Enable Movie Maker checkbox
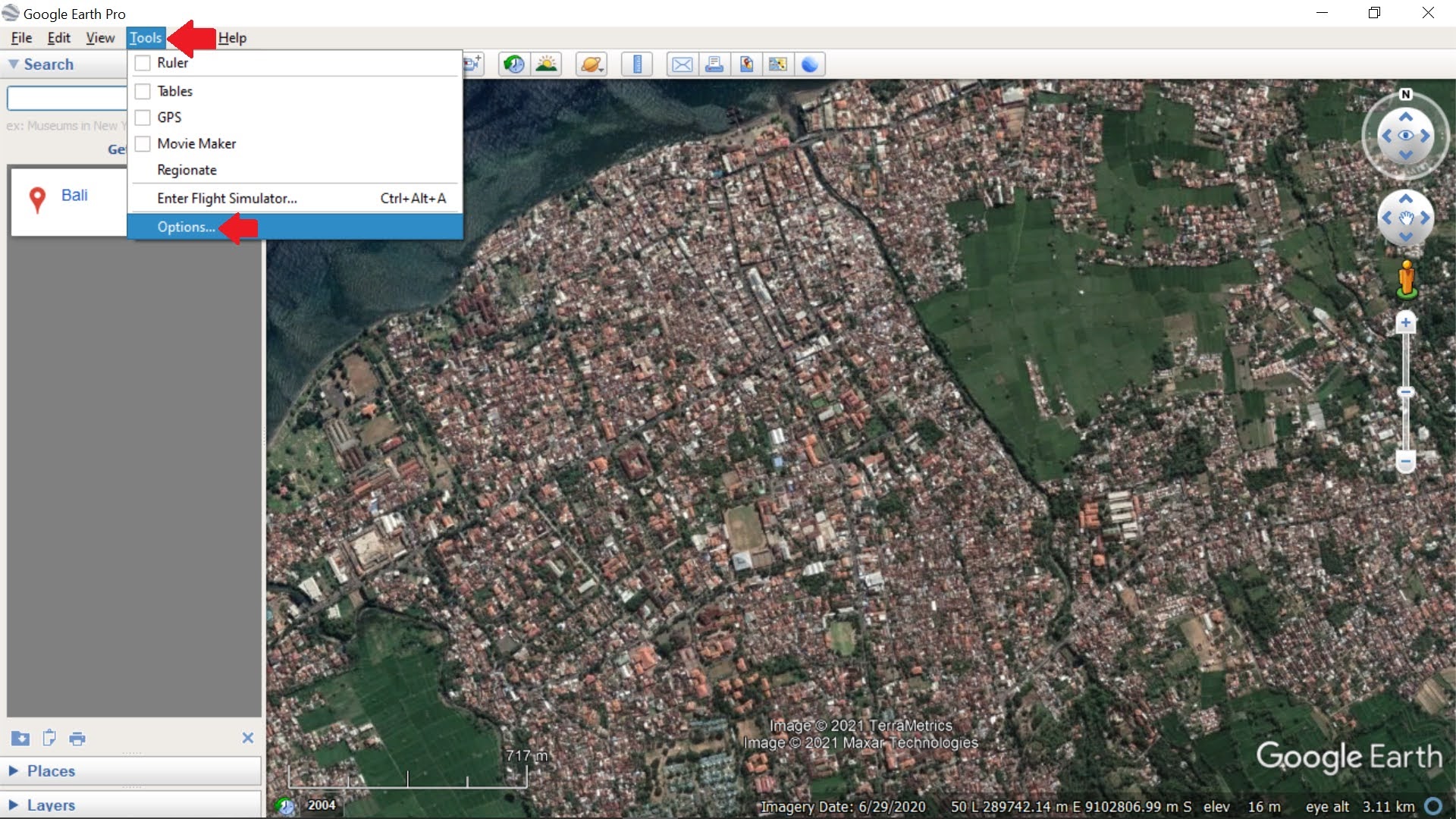The width and height of the screenshot is (1456, 819). (143, 143)
